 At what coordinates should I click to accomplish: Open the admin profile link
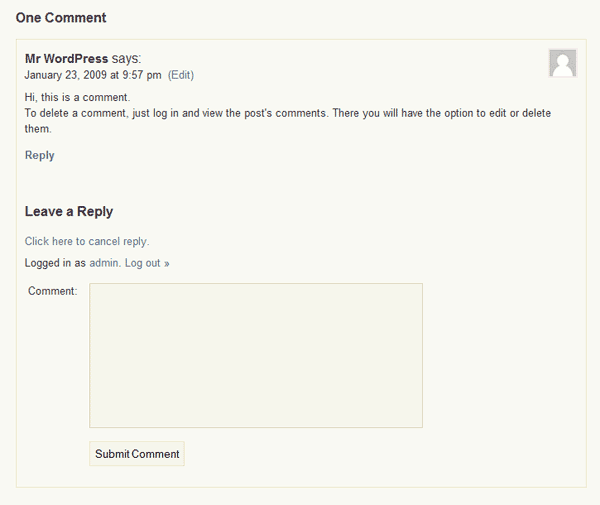coord(105,263)
